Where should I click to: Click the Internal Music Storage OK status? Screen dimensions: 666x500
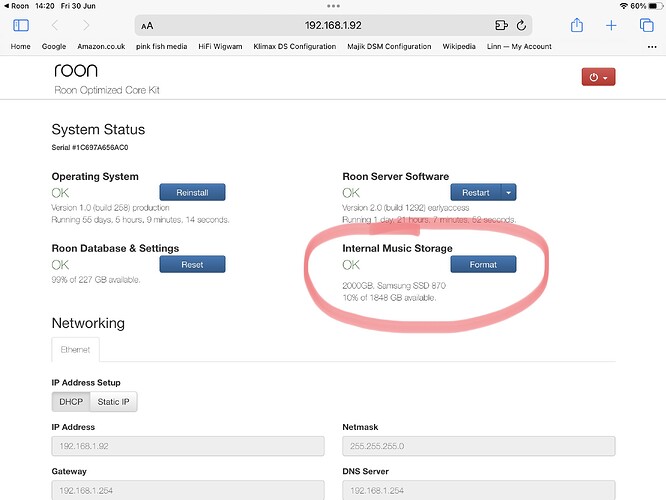[x=351, y=265]
